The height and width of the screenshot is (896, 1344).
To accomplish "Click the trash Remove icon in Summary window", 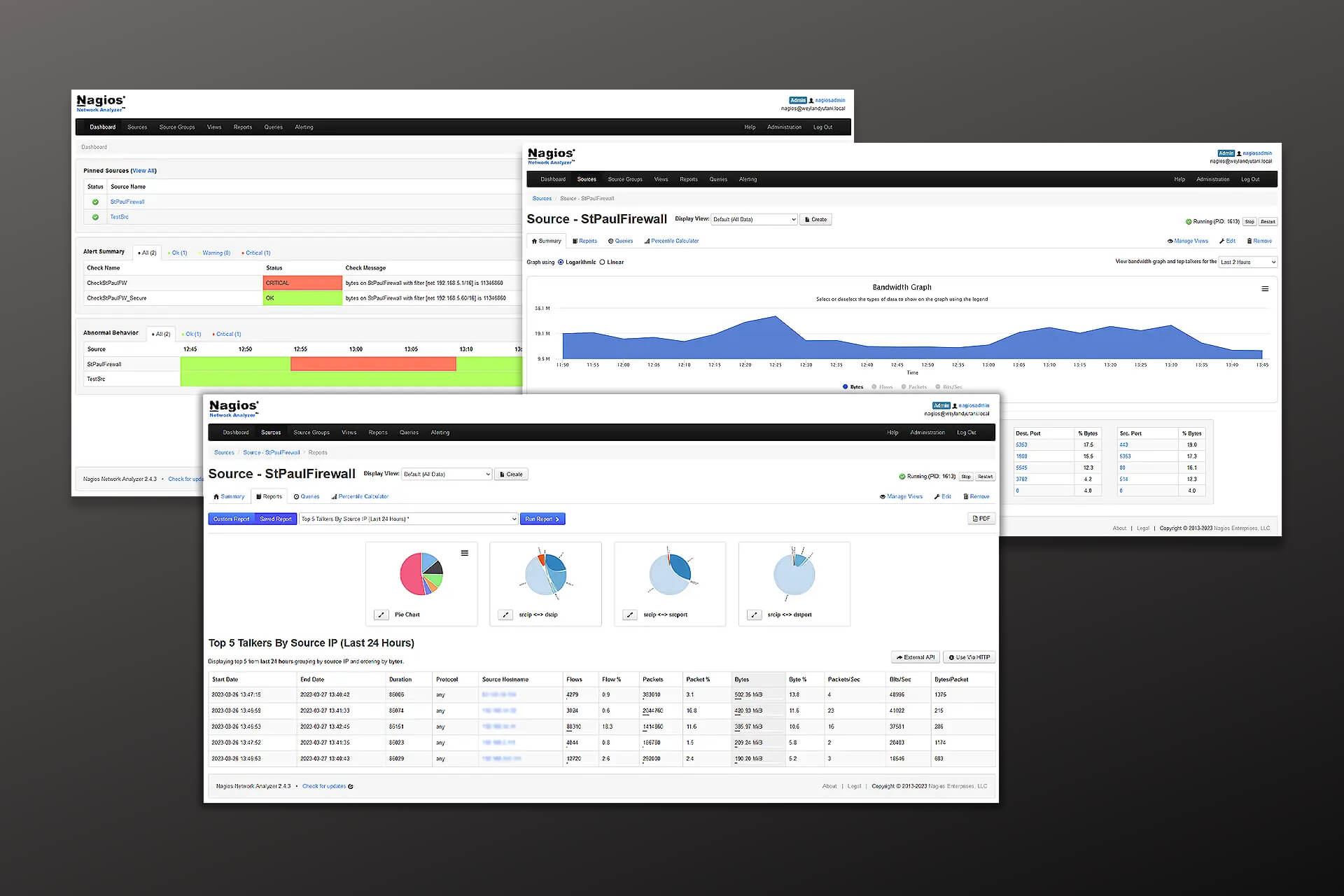I will [1249, 241].
